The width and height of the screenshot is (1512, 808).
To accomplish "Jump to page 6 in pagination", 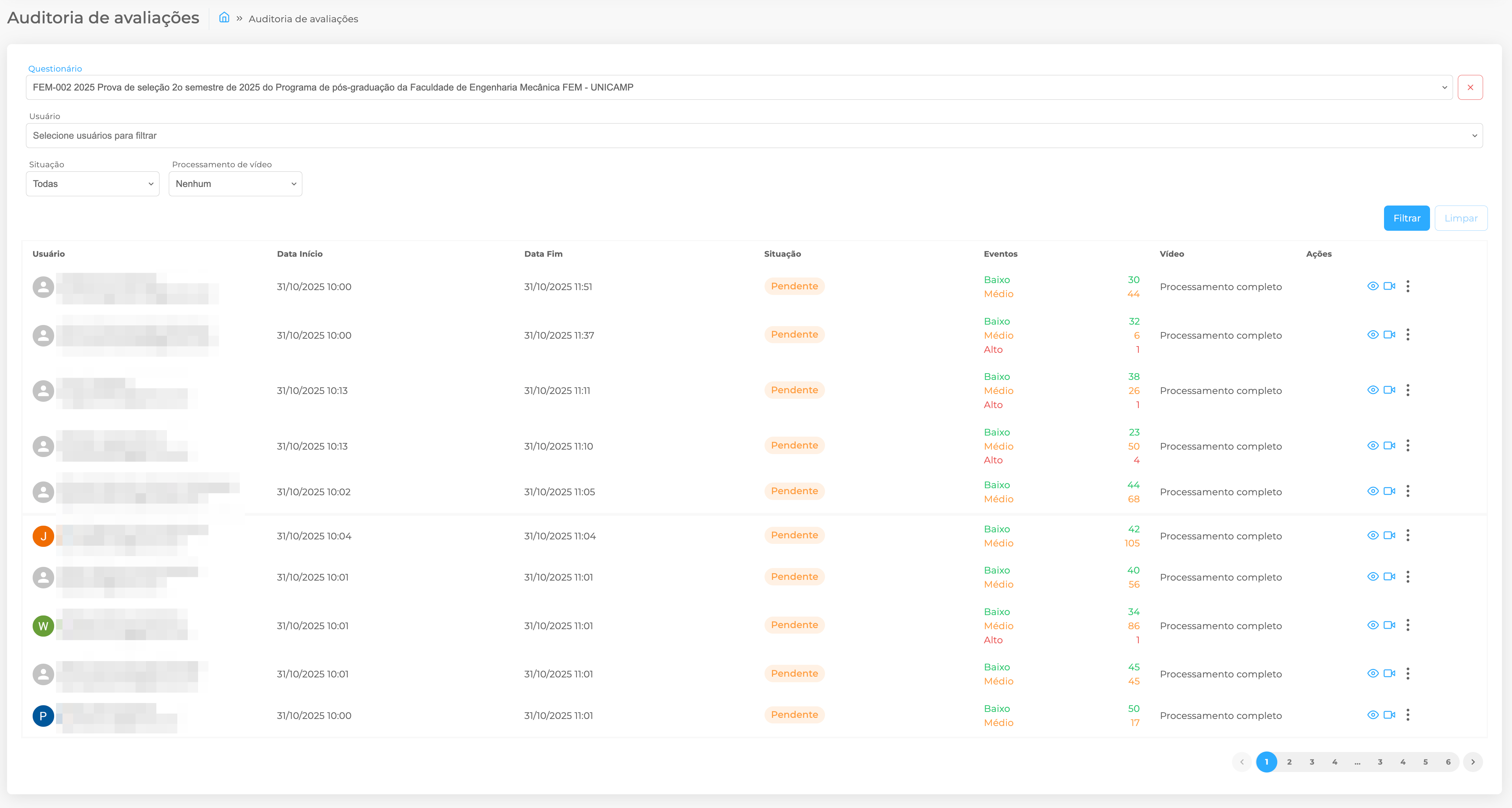I will point(1448,762).
